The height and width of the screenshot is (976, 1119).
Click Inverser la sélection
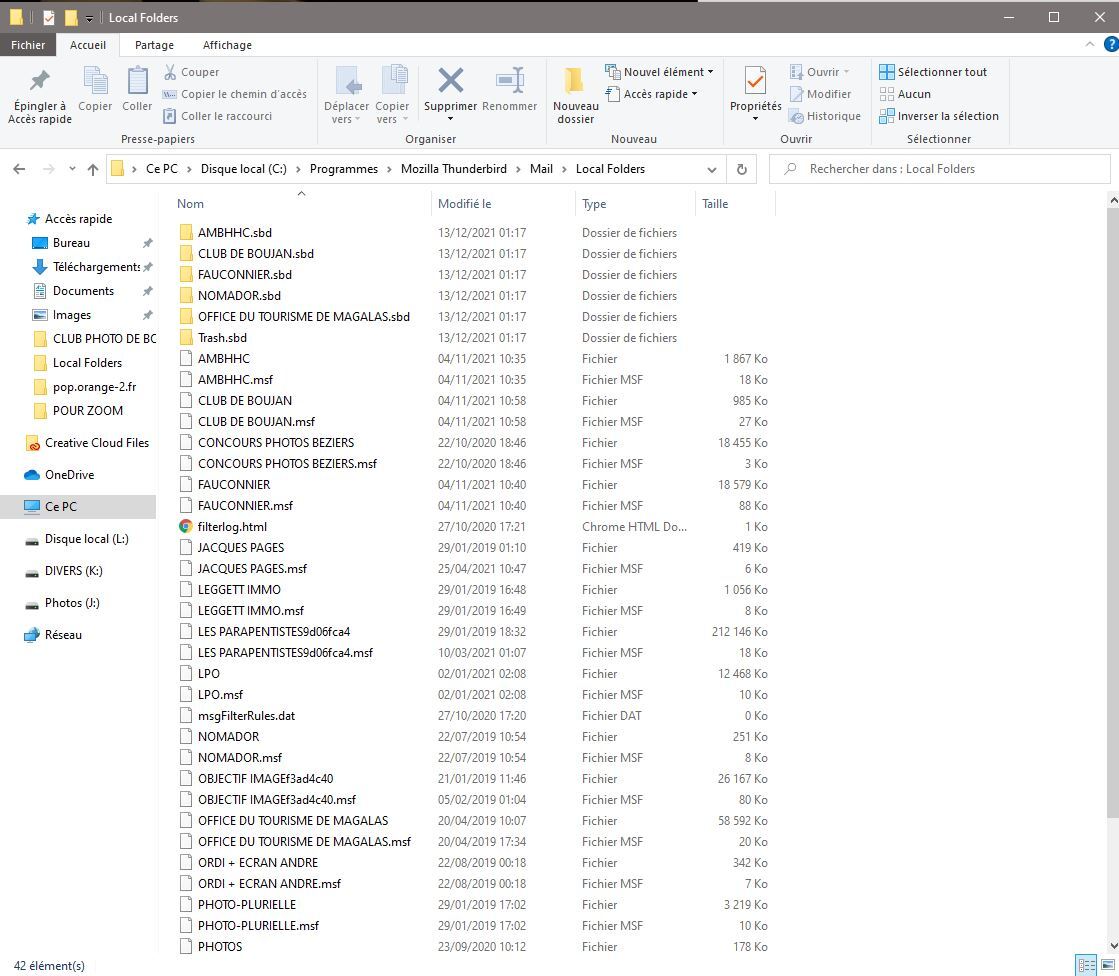click(x=939, y=116)
